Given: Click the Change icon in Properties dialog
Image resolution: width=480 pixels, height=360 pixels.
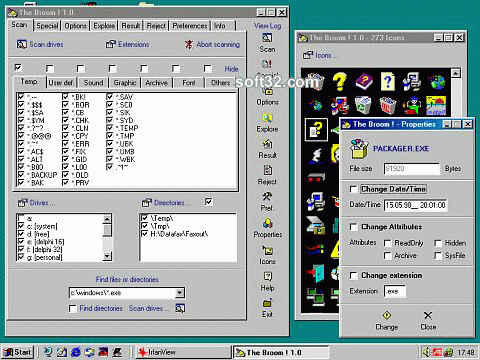Looking at the screenshot, I should coord(387,315).
